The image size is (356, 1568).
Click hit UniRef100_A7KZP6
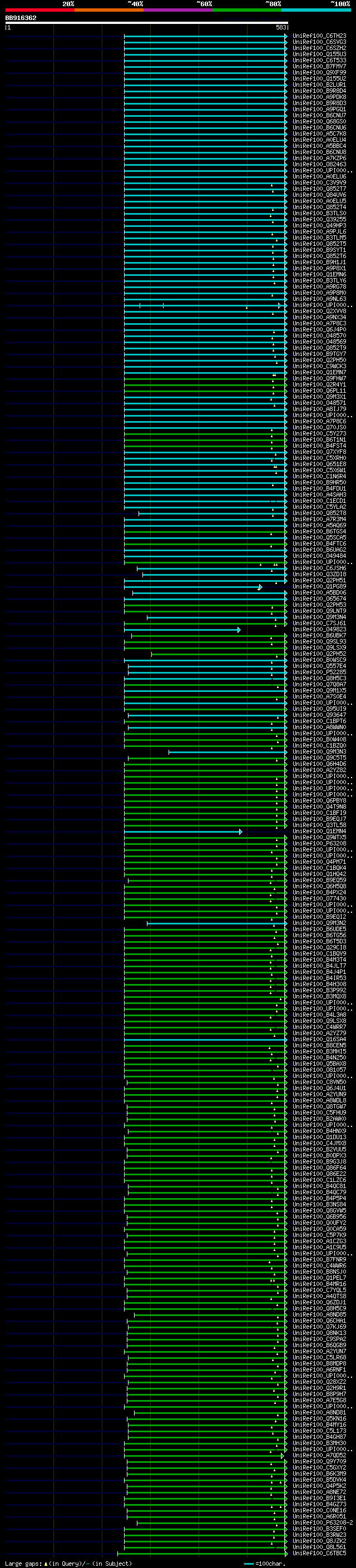pyautogui.click(x=319, y=159)
